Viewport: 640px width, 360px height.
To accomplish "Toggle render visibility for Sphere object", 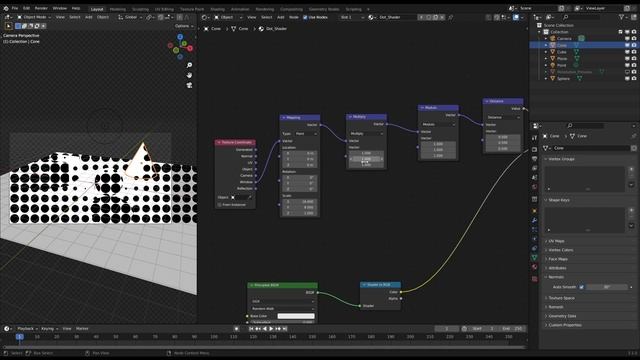I will click(634, 79).
